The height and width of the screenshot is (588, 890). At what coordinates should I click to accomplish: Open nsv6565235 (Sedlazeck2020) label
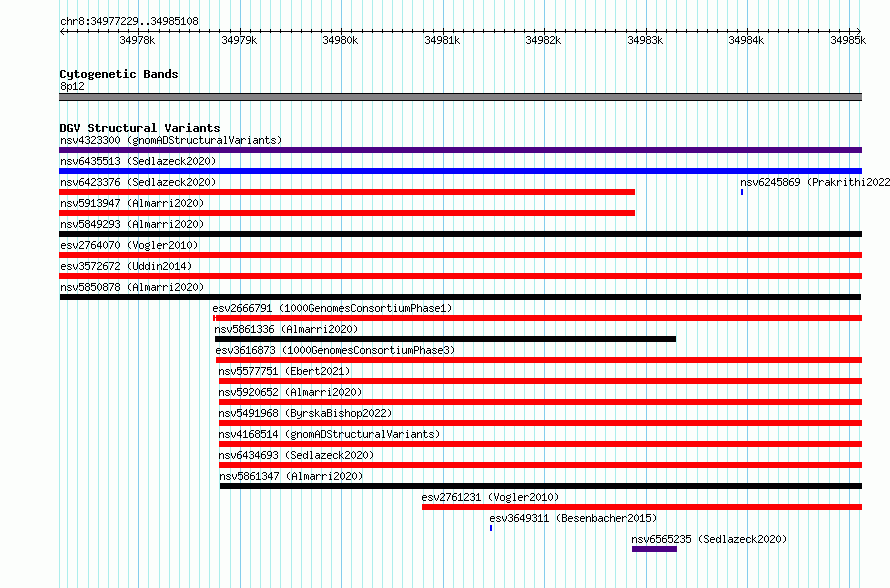710,539
